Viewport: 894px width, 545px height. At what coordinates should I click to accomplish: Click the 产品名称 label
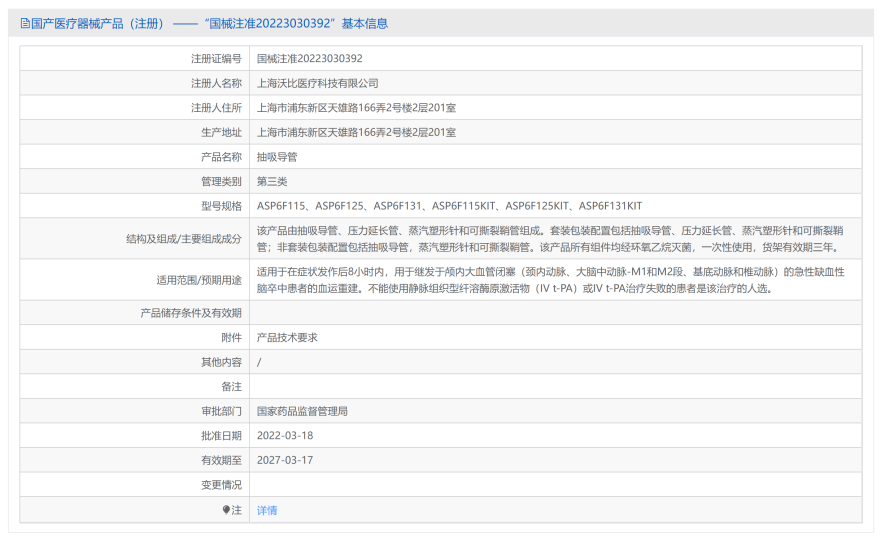click(221, 157)
